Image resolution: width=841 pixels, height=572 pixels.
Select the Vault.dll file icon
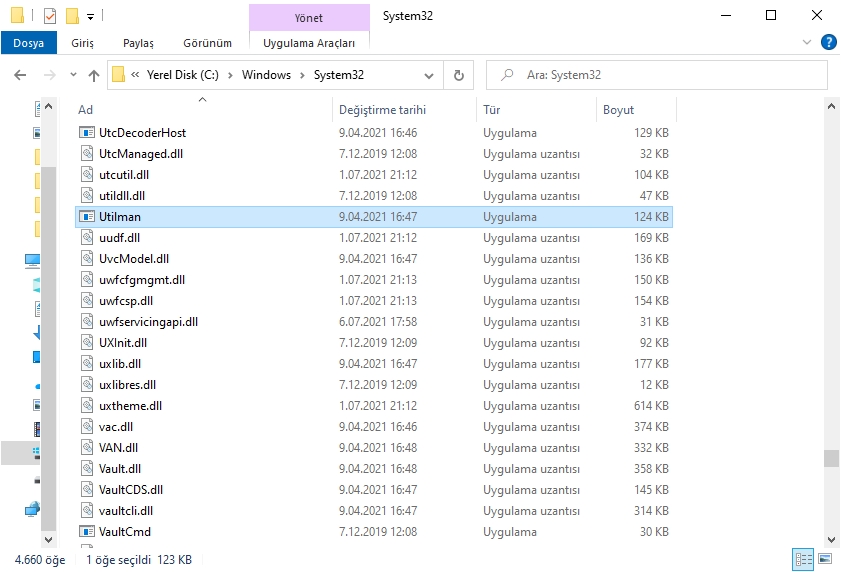click(x=87, y=468)
